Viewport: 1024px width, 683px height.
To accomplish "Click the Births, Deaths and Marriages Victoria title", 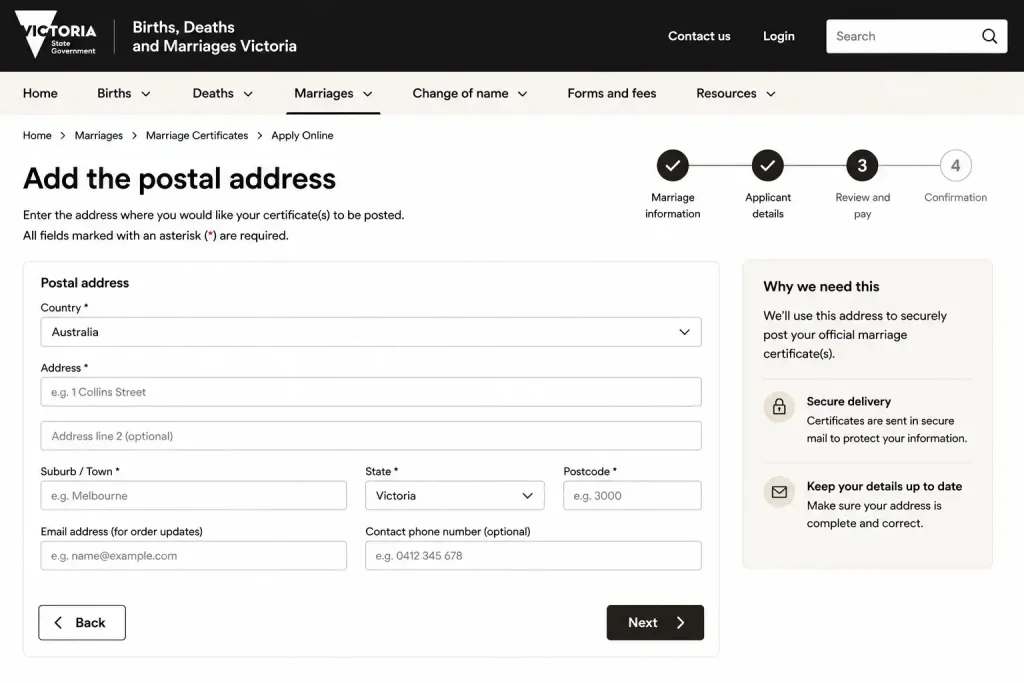I will [214, 37].
